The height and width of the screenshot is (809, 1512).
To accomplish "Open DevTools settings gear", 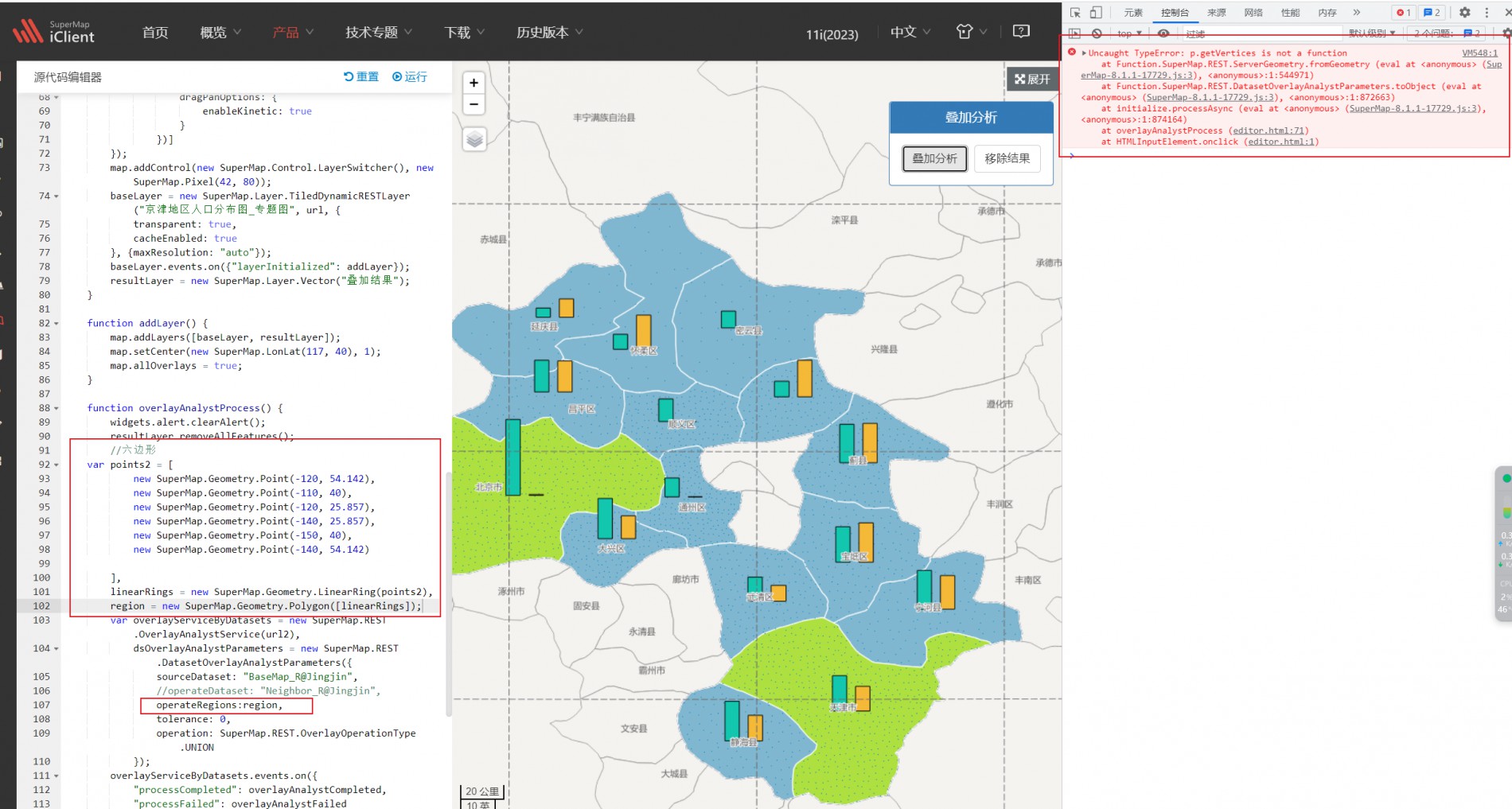I will tap(1465, 12).
